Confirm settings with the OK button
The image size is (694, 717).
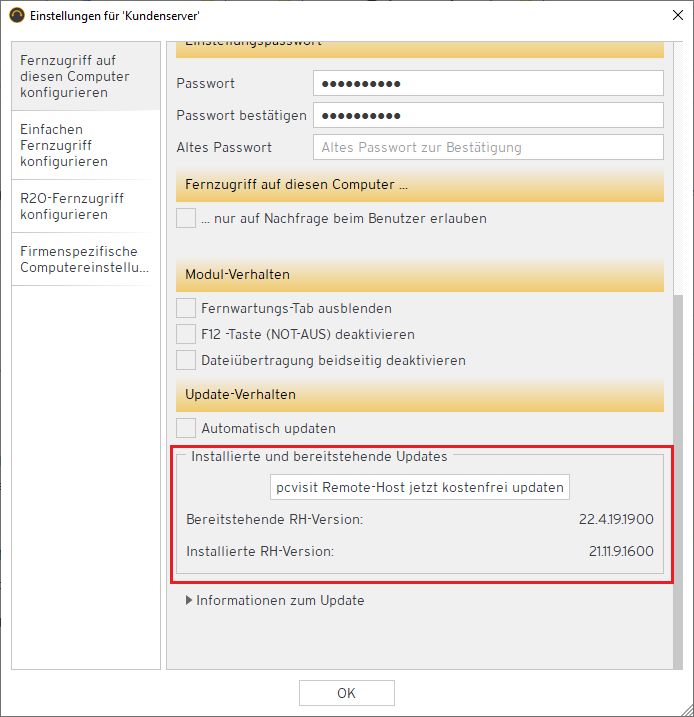tap(346, 693)
